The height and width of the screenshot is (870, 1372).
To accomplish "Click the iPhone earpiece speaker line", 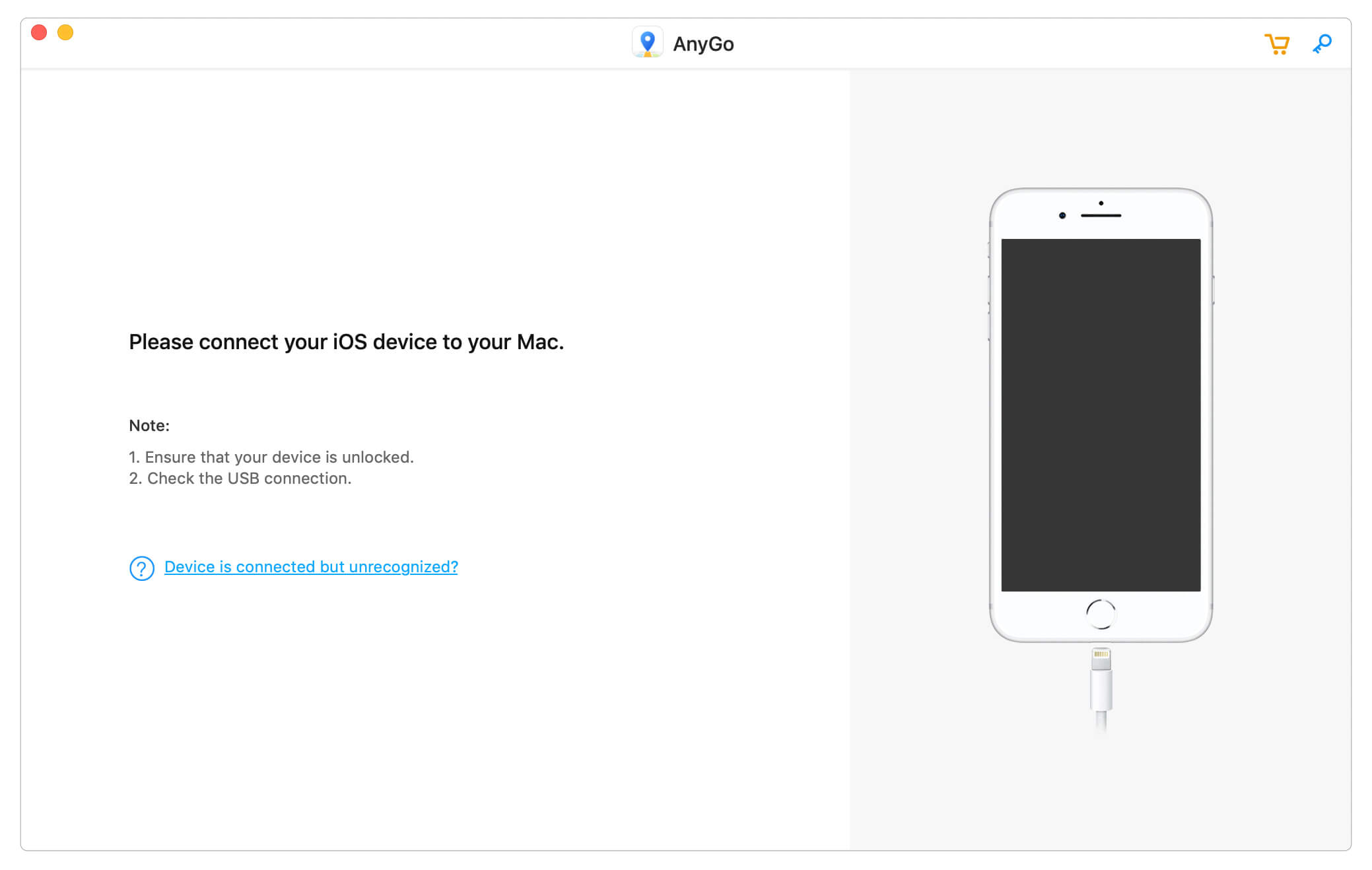I will pos(1101,215).
